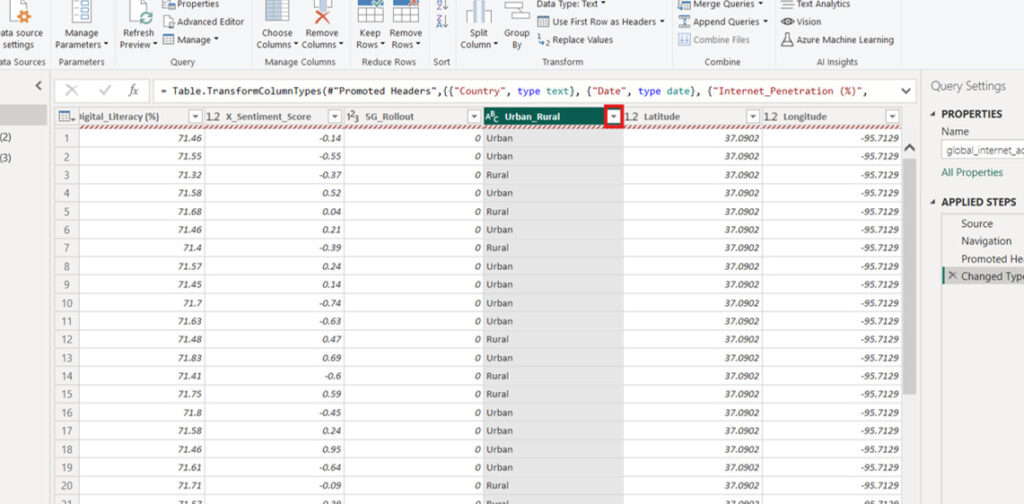Click Longitude 1.2 data type icon
1024x504 pixels.
[771, 116]
